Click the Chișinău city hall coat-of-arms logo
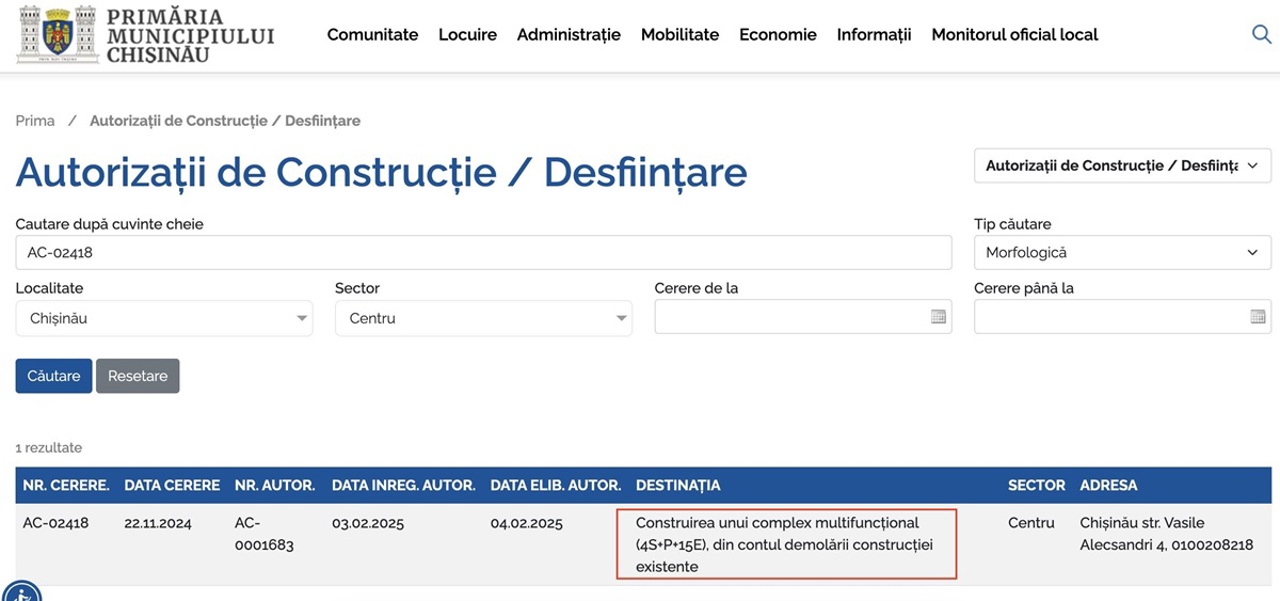This screenshot has width=1280, height=601. click(x=58, y=34)
